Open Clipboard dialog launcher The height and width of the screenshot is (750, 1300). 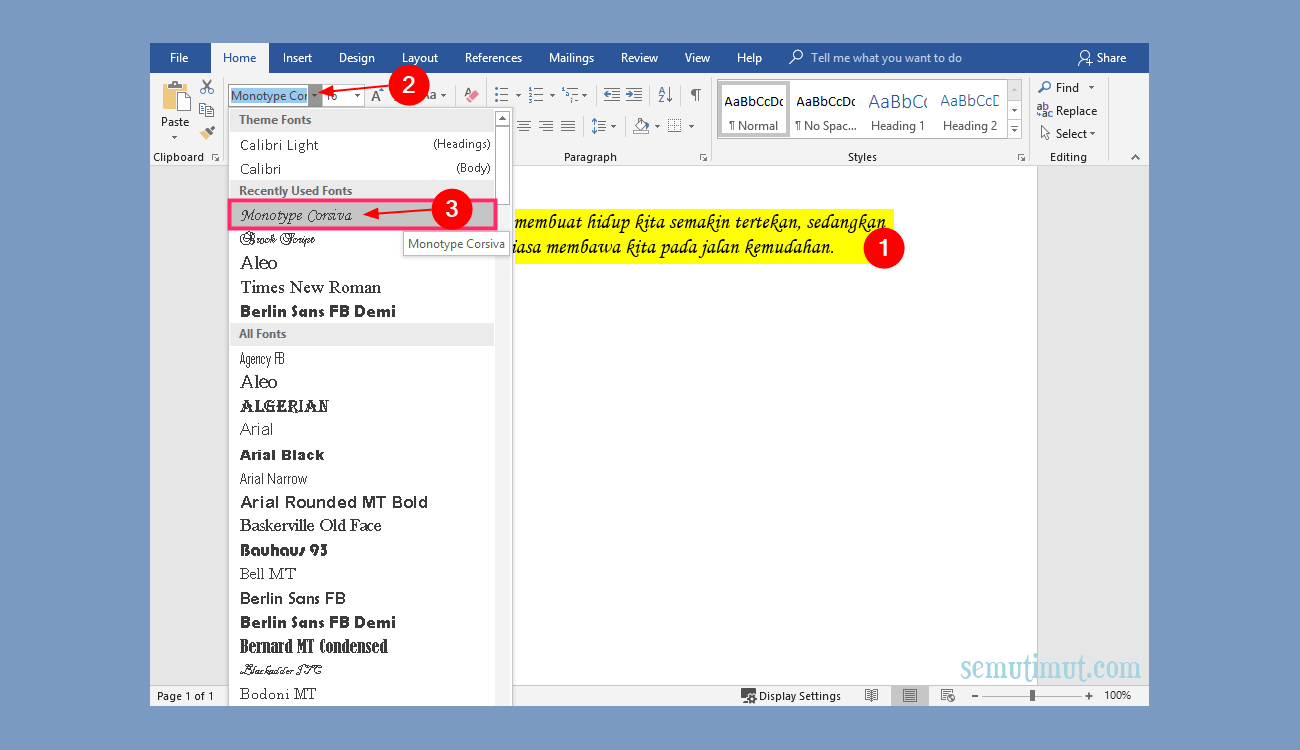(x=216, y=158)
